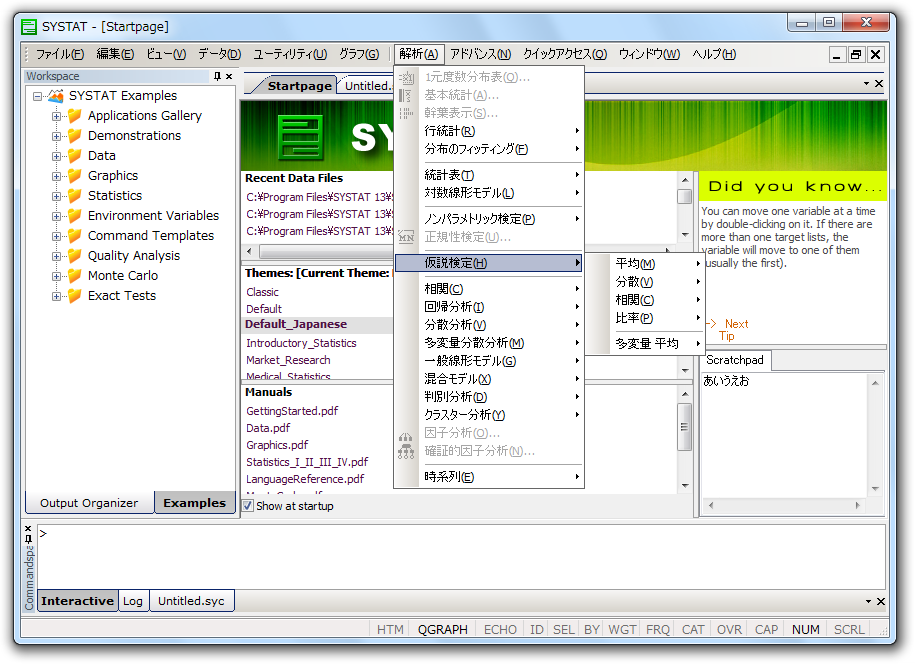Open the Default_Japanese theme
The height and width of the screenshot is (664, 915).
tap(296, 324)
